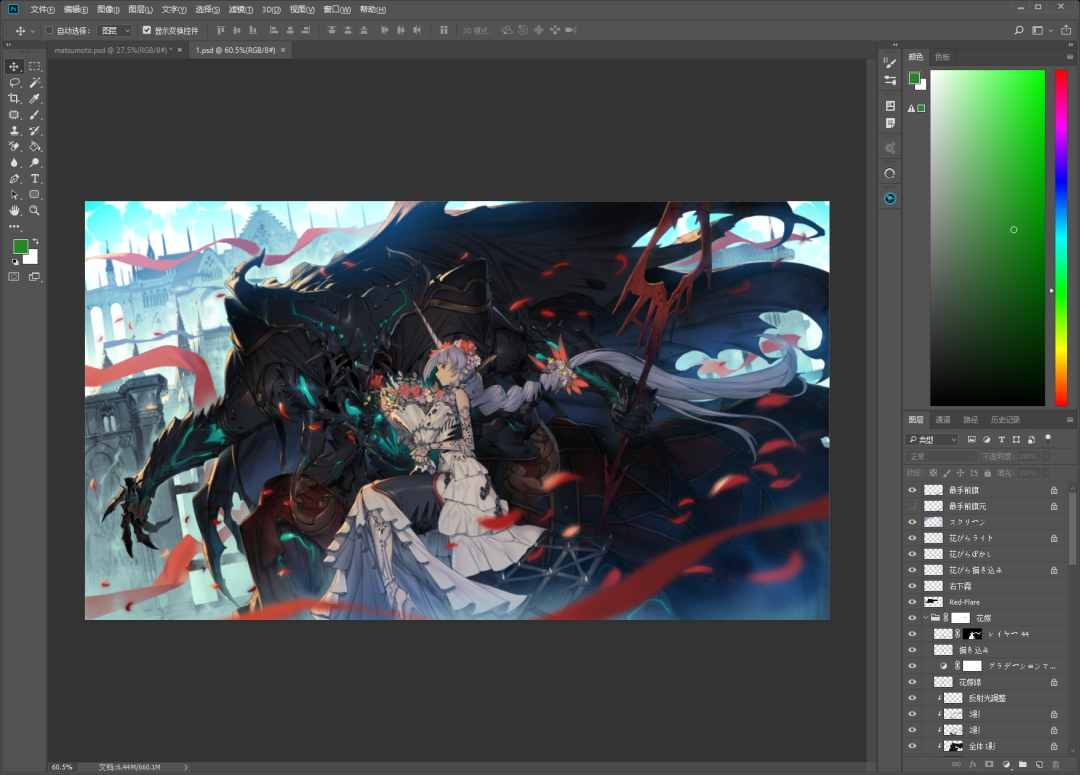Select the レイヤー 44 layer mask thumbnail
The image size is (1080, 775).
point(973,634)
